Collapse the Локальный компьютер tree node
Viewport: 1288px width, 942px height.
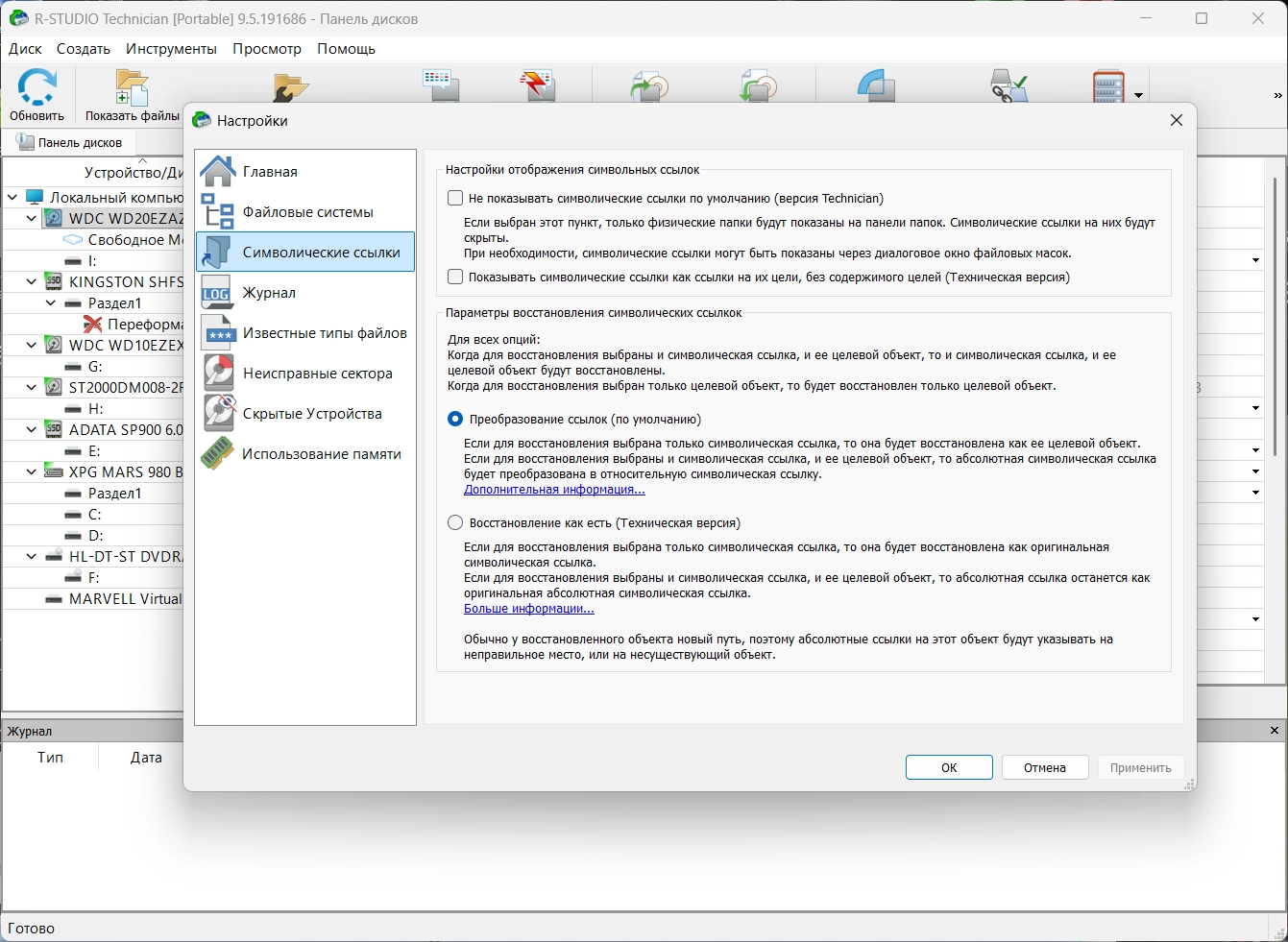[x=12, y=197]
